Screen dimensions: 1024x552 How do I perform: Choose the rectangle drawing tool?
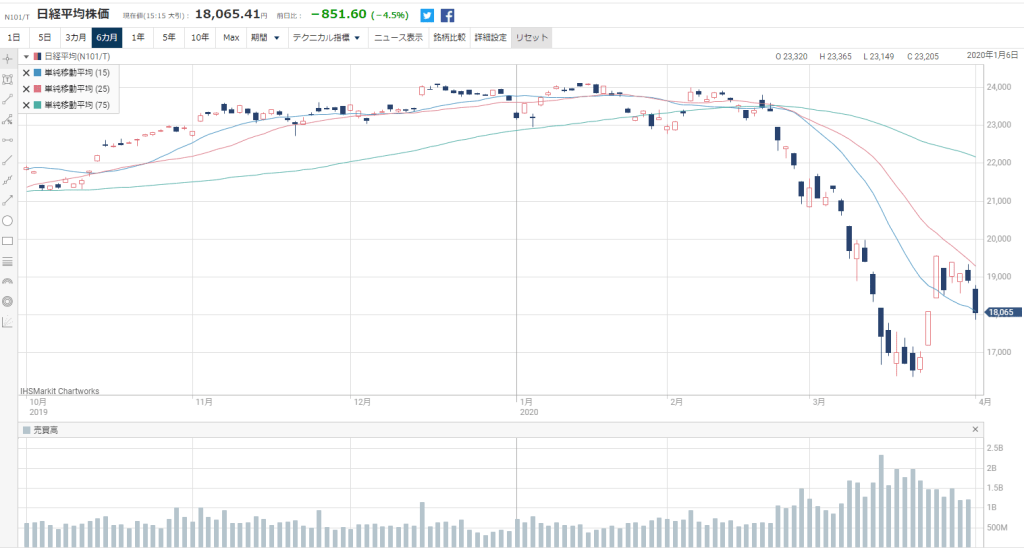click(x=7, y=241)
